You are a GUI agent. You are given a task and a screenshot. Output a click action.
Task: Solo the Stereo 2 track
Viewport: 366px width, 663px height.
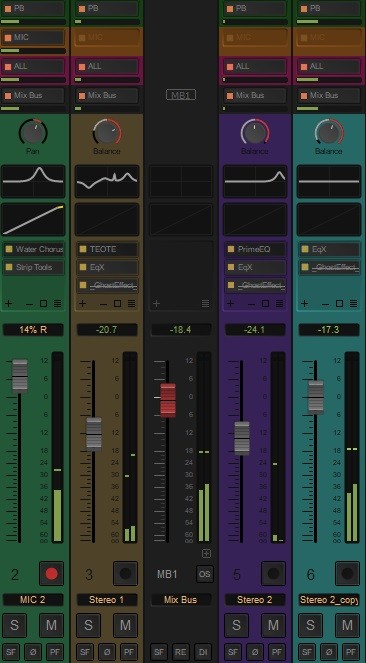coord(236,625)
